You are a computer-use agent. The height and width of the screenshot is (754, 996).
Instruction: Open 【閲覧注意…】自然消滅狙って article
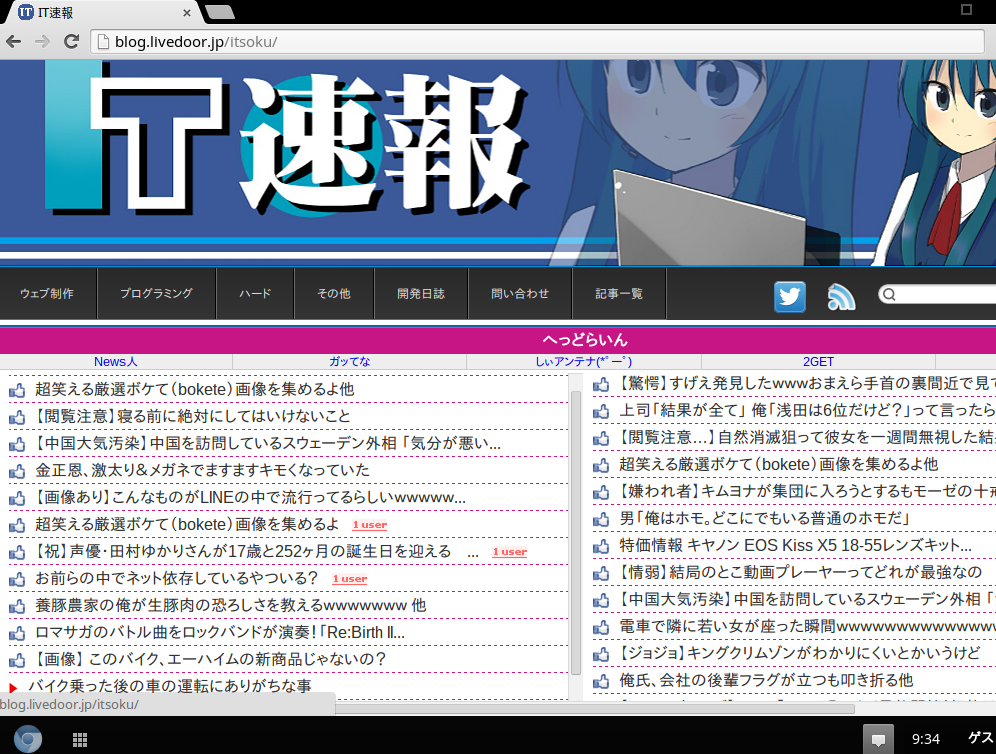[807, 437]
